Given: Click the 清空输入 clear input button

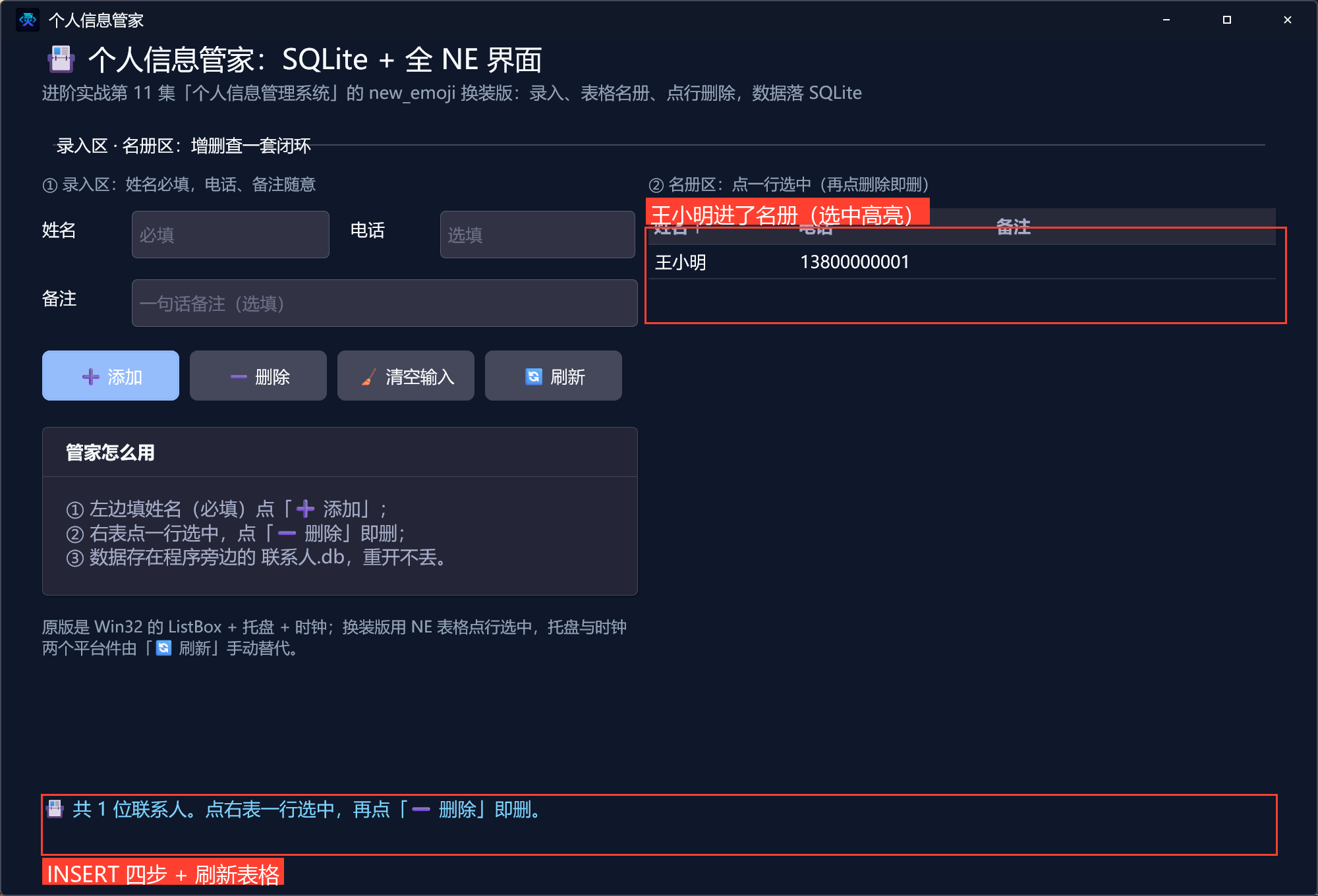Looking at the screenshot, I should [x=406, y=376].
